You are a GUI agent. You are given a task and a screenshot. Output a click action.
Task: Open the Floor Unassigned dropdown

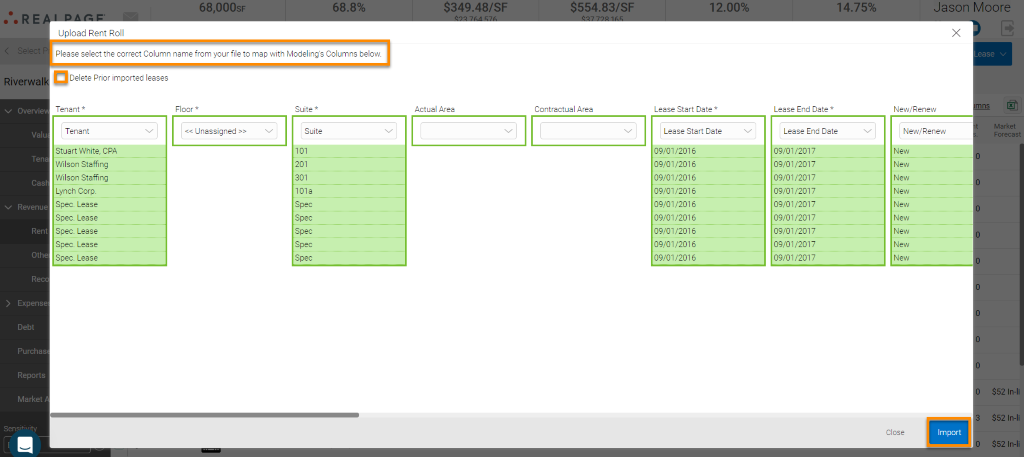229,131
